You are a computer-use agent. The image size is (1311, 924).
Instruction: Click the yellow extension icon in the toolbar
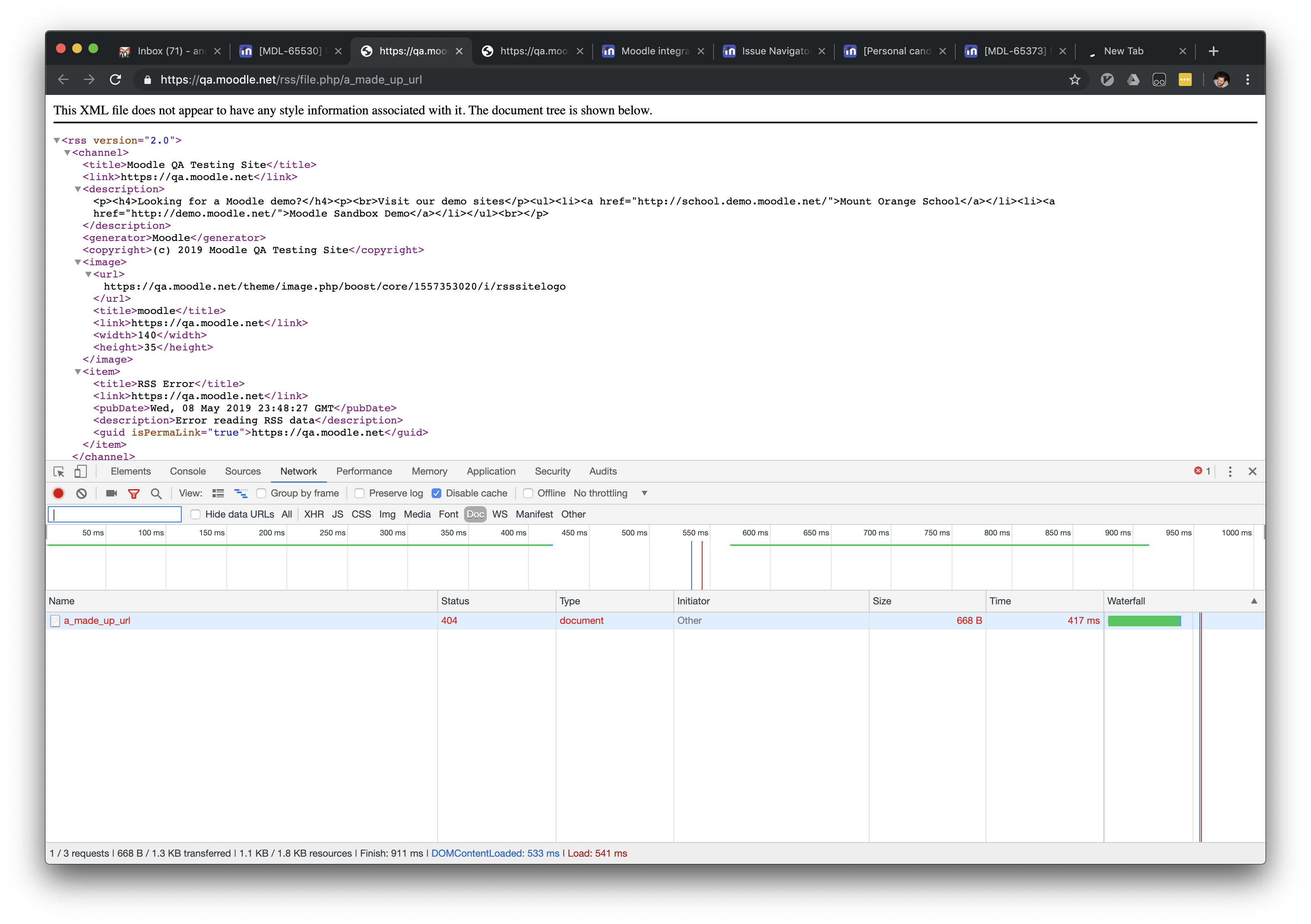[1185, 80]
